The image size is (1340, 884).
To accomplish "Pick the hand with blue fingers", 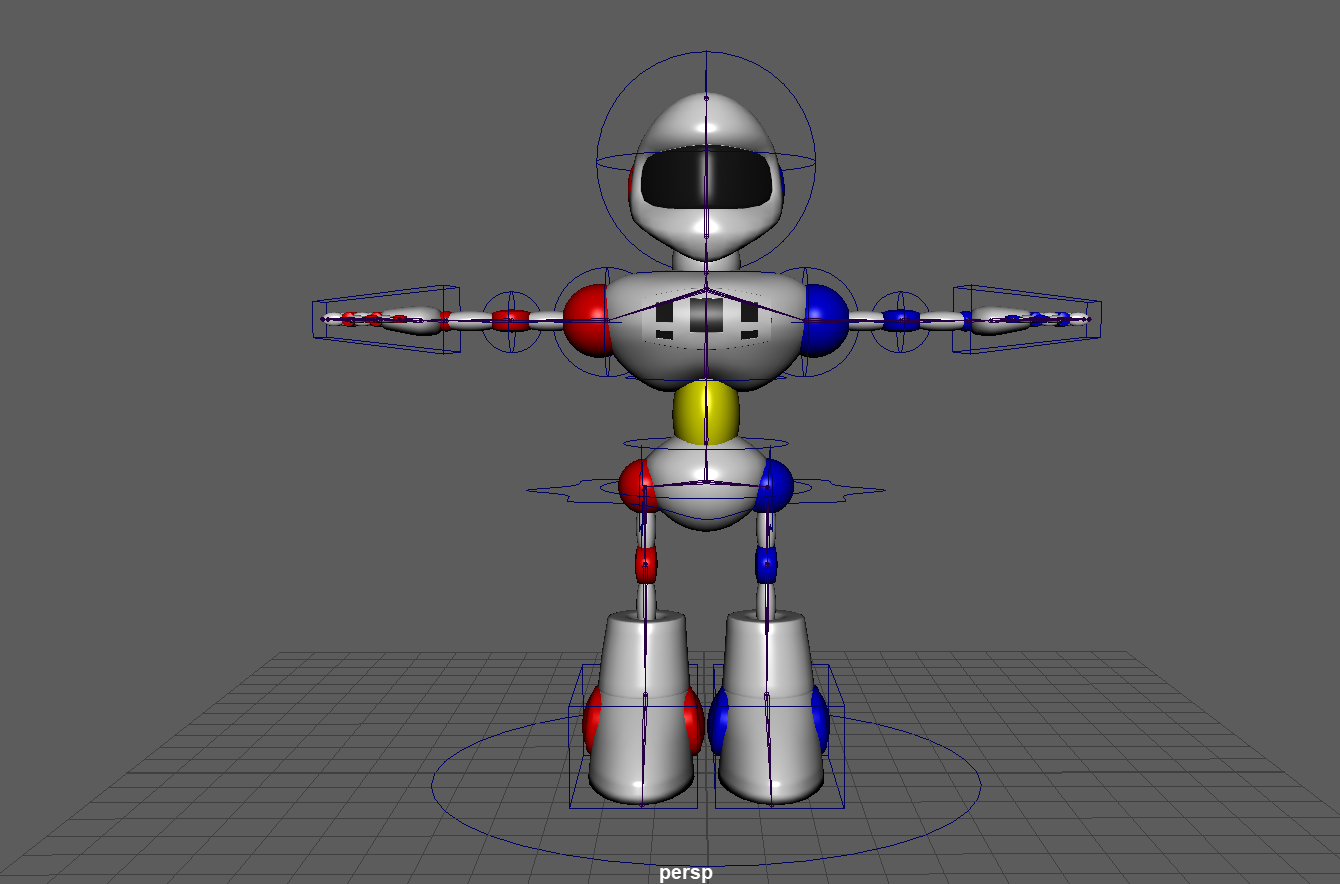I will tap(1030, 320).
